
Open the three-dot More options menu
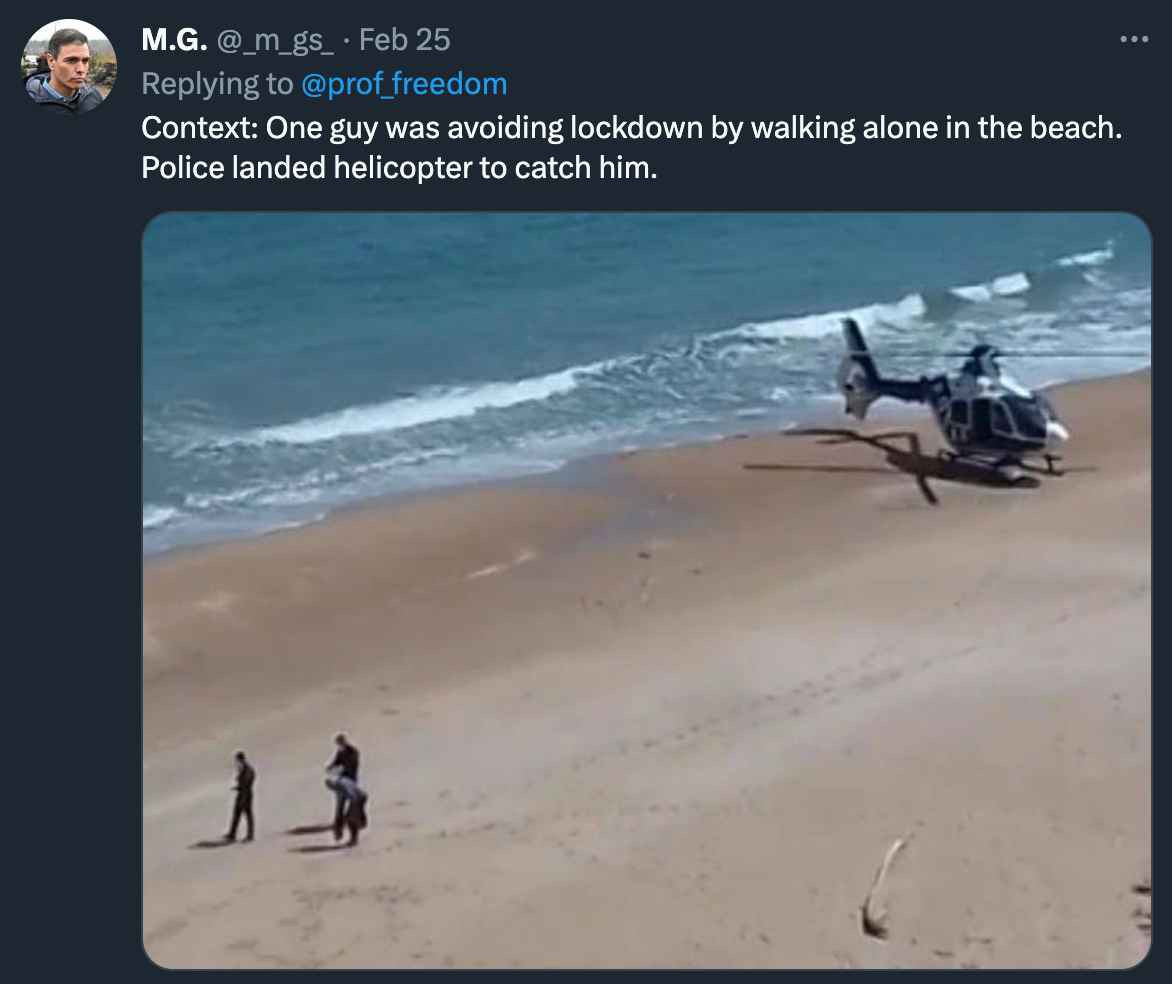[1133, 39]
